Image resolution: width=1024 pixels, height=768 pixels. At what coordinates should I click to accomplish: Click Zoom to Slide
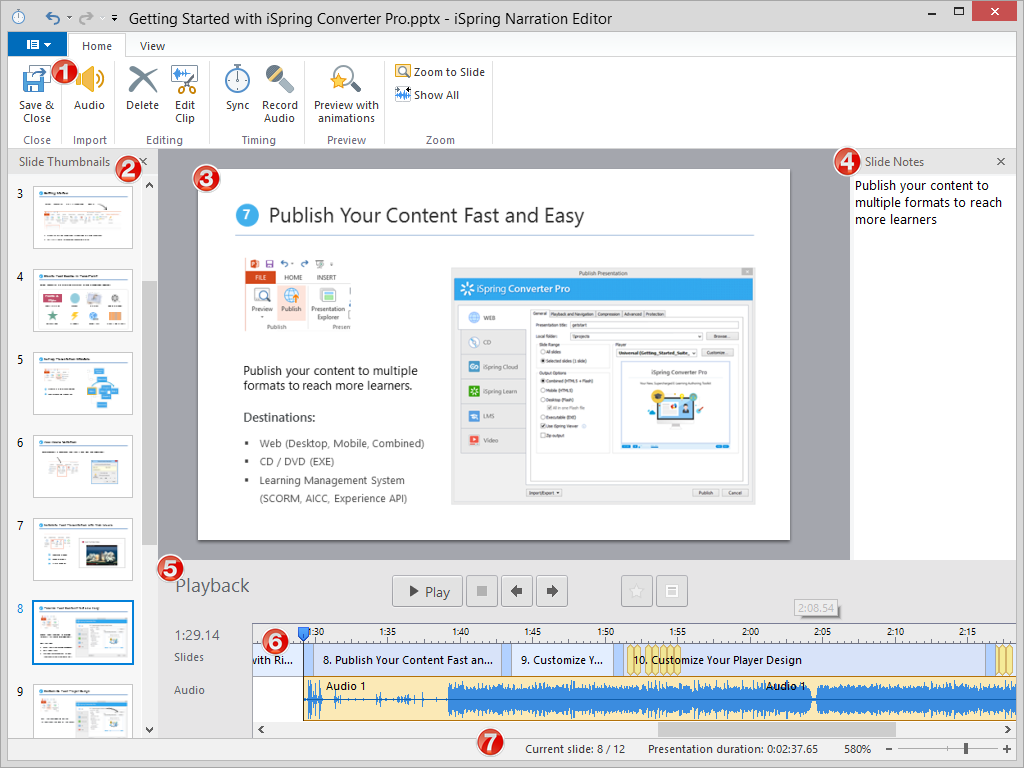[440, 72]
